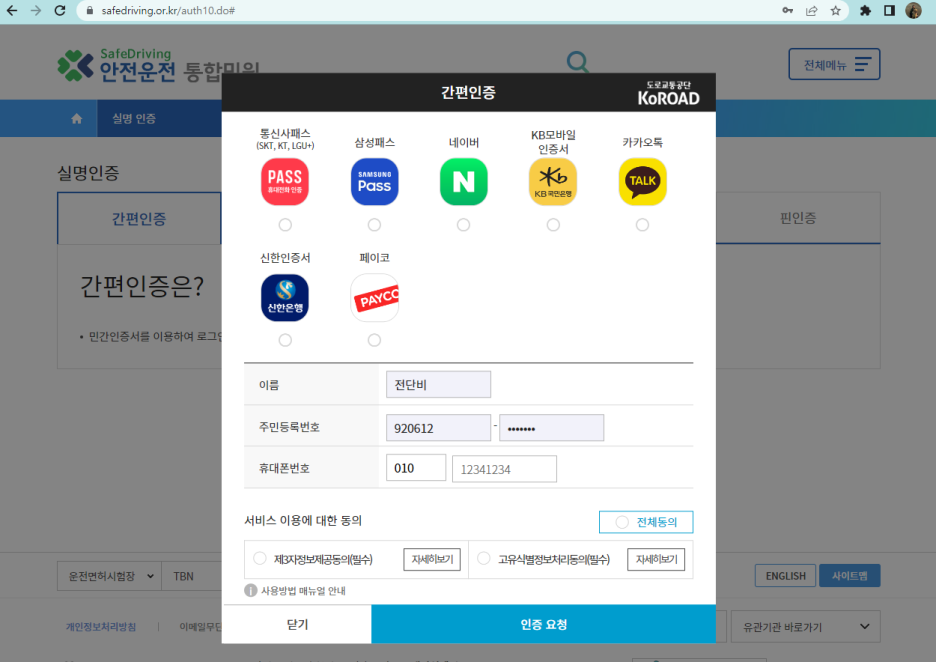Open 실명 인증 navigation item
The height and width of the screenshot is (662, 936).
(x=134, y=118)
